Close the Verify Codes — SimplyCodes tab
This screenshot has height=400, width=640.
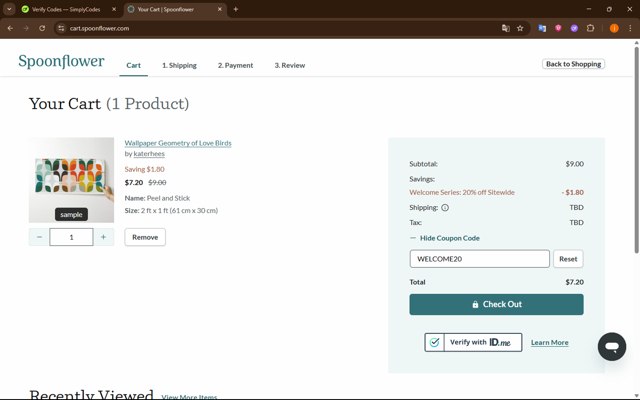pyautogui.click(x=114, y=9)
